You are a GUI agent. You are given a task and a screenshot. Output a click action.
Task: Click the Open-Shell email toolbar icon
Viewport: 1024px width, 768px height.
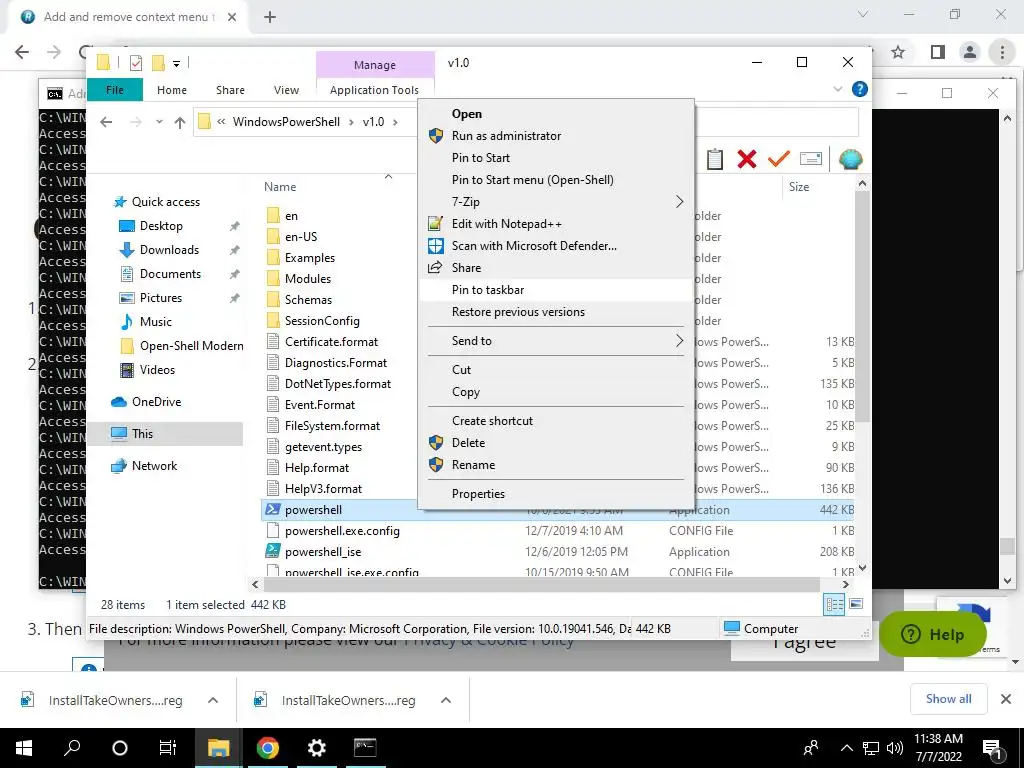(810, 159)
